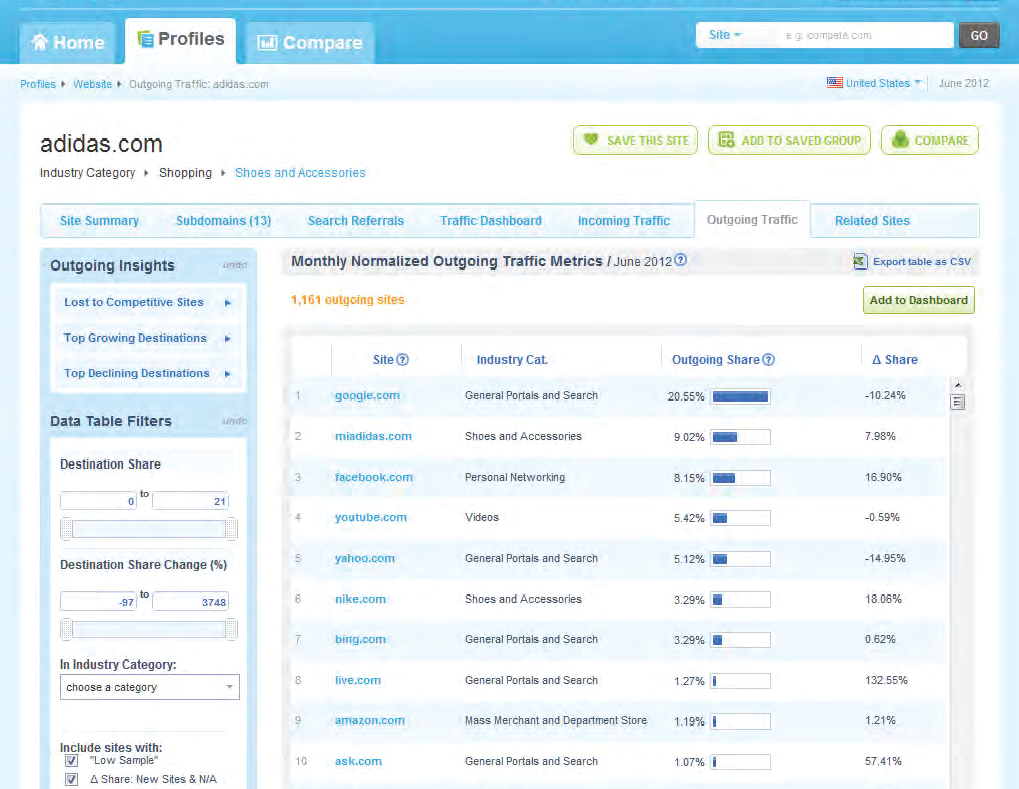Click Share Change maximum field showing 3748
The image size is (1019, 789).
point(190,602)
